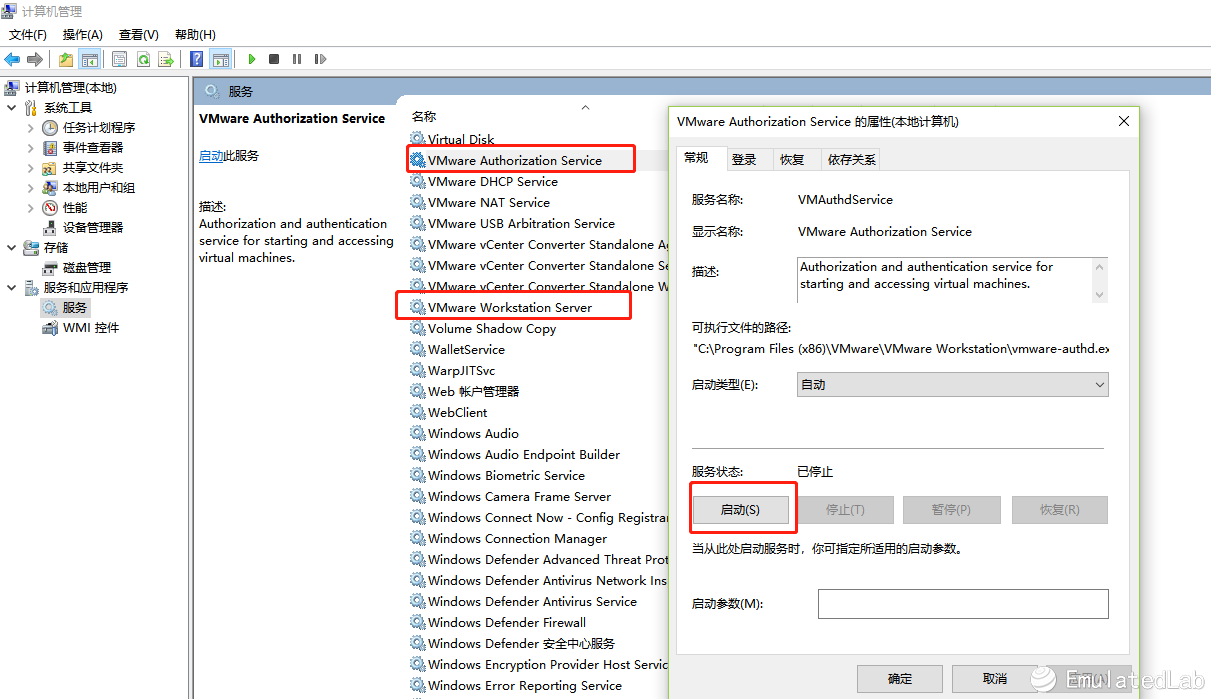The image size is (1211, 699).
Task: Open the 文件(F) menu
Action: tap(28, 35)
